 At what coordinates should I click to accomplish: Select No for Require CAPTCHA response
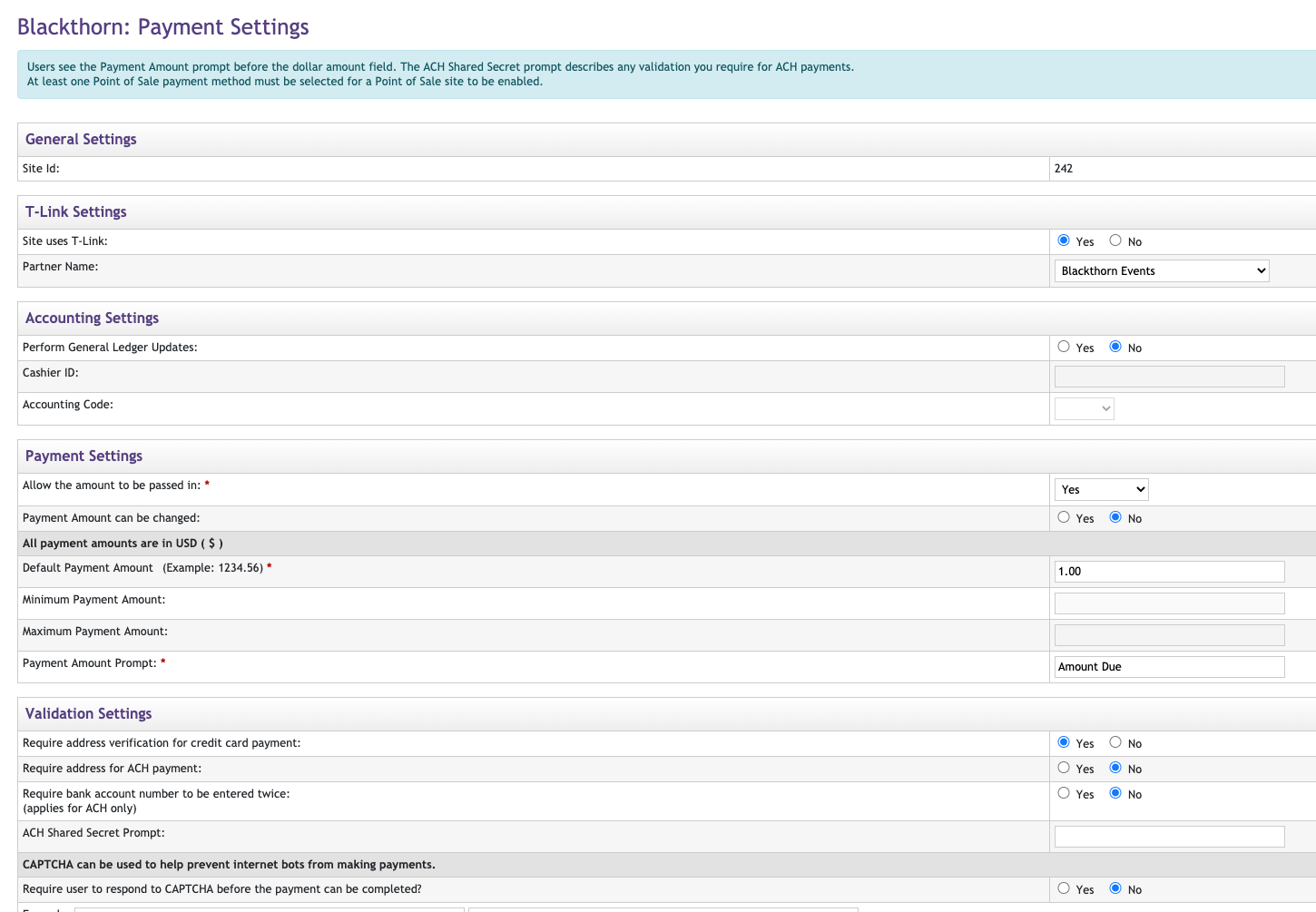1115,888
